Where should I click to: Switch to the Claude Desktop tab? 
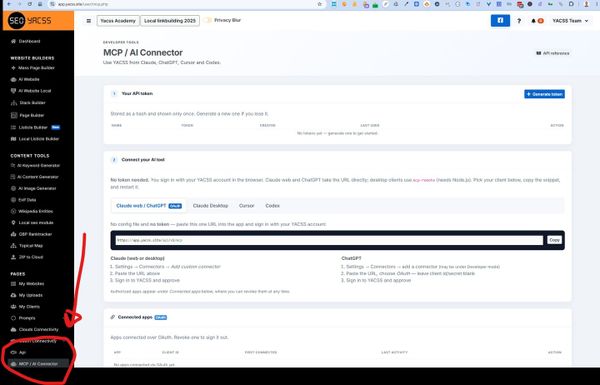pyautogui.click(x=210, y=206)
